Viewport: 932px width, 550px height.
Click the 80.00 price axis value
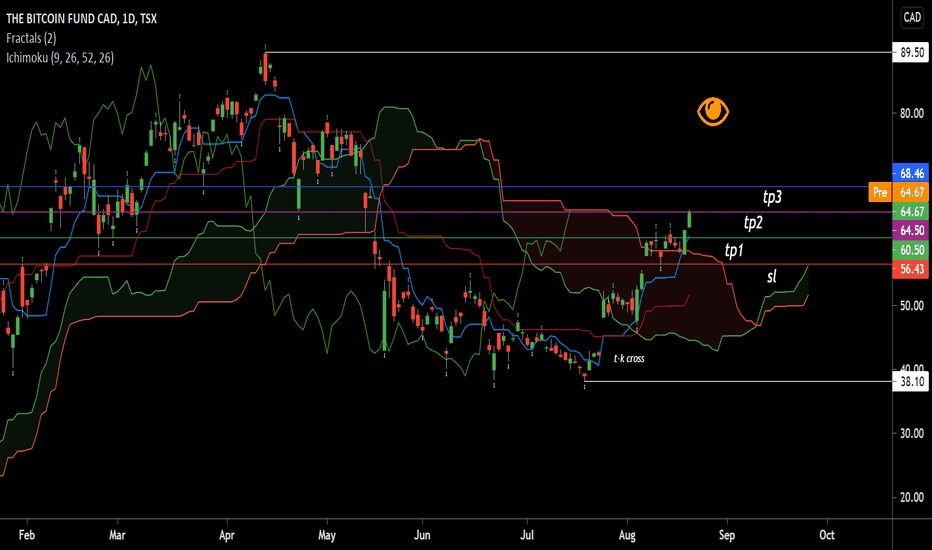point(912,113)
